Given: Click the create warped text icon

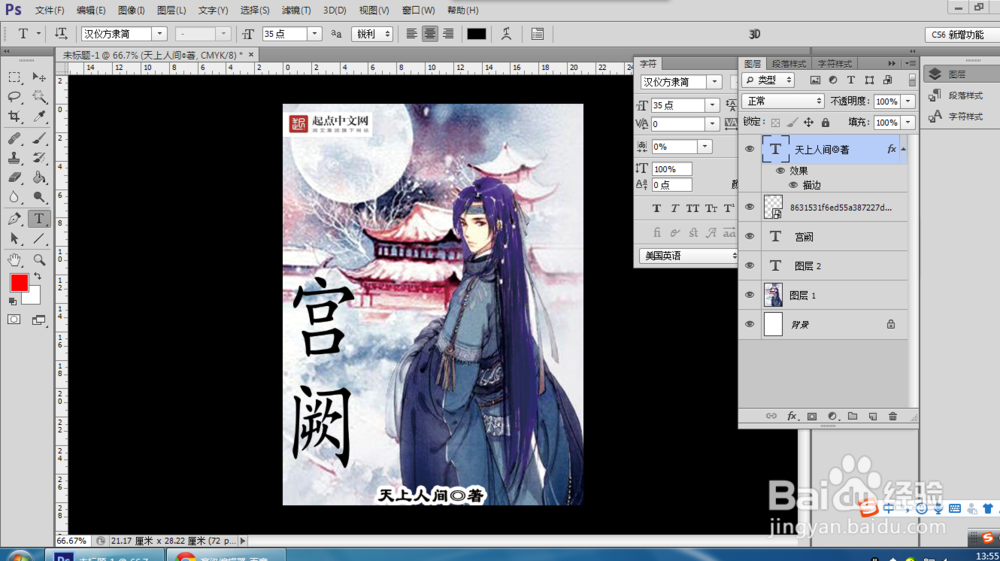Looking at the screenshot, I should [506, 34].
